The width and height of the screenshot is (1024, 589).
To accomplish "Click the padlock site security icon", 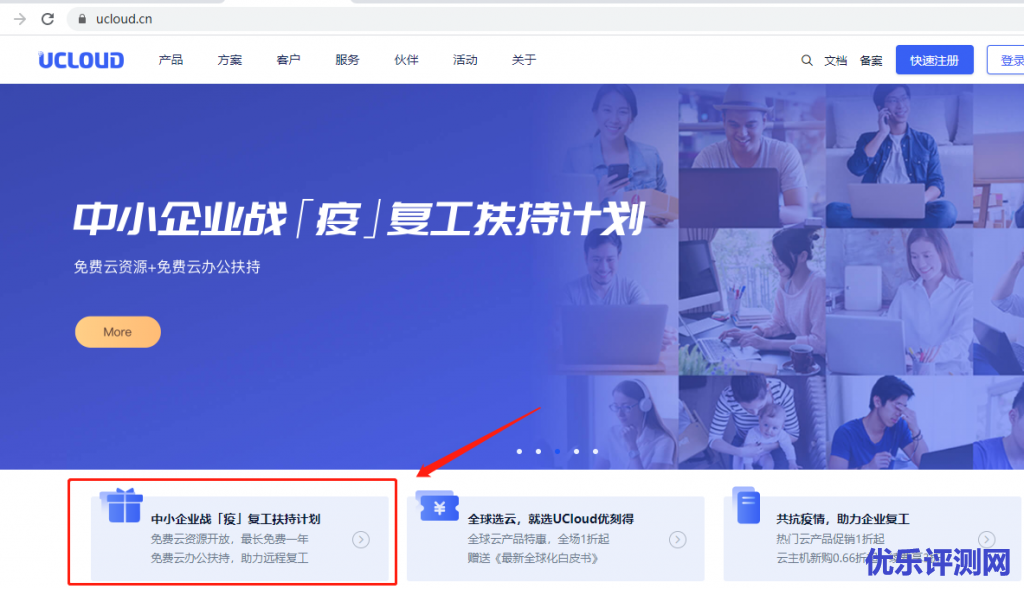I will point(82,19).
